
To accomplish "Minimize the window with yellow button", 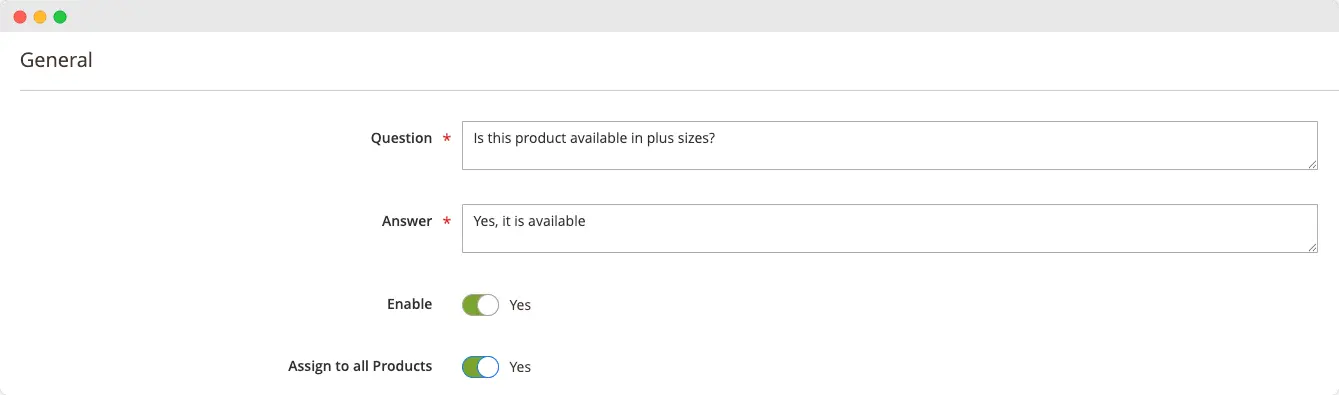I will 40,17.
